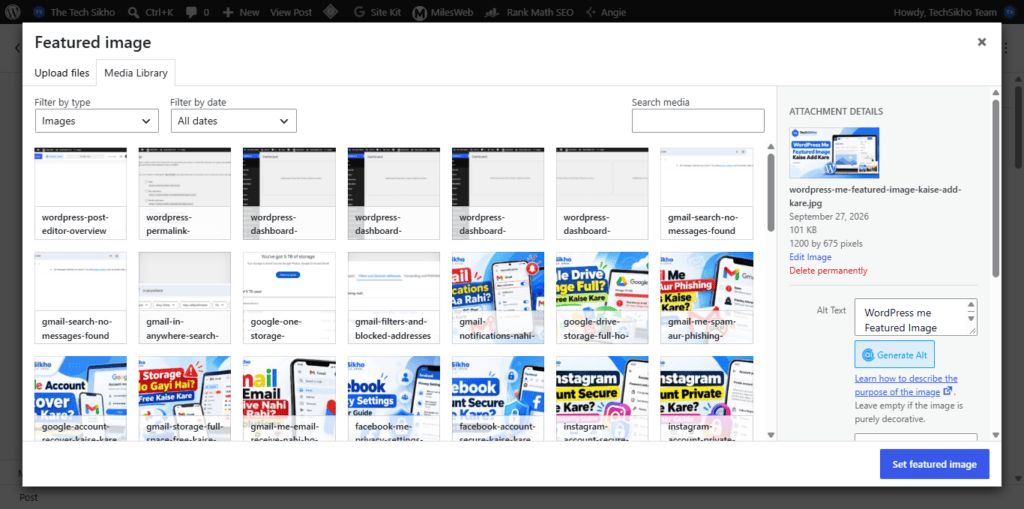This screenshot has width=1024, height=509.
Task: Click the Alt Text box scroll-down arrow
Action: pos(971,318)
